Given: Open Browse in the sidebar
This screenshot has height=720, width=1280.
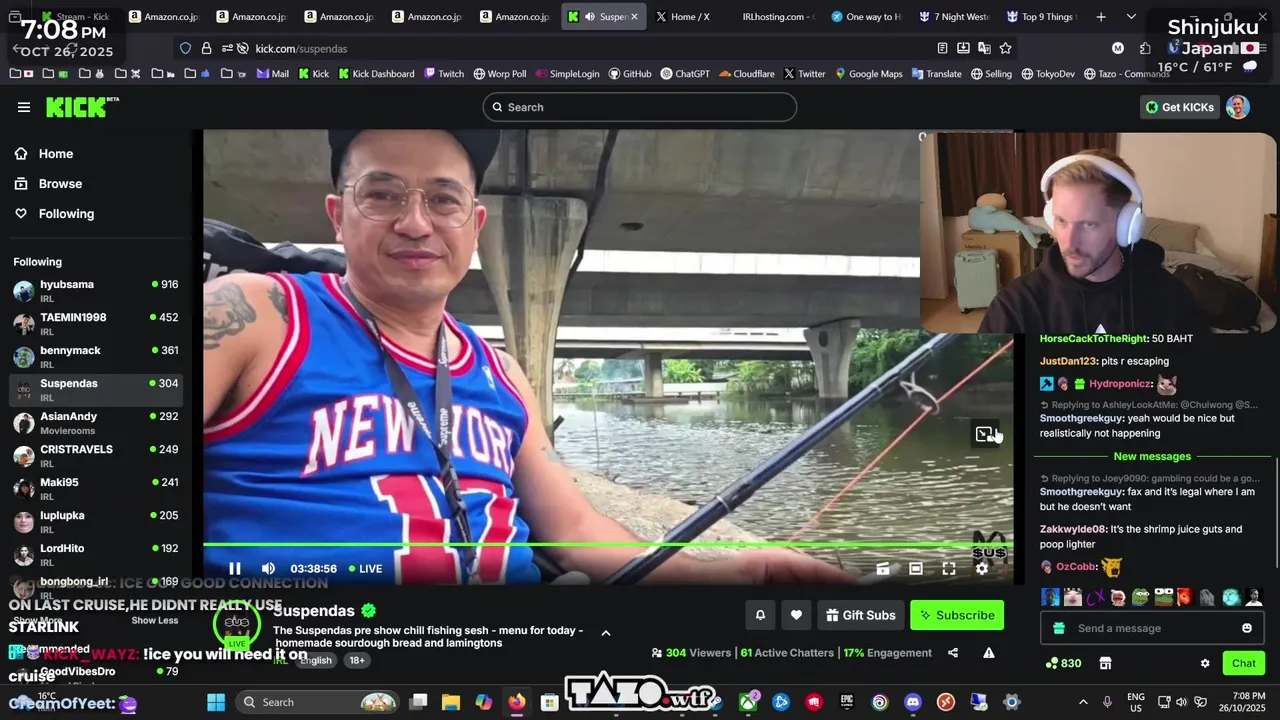Looking at the screenshot, I should [60, 184].
